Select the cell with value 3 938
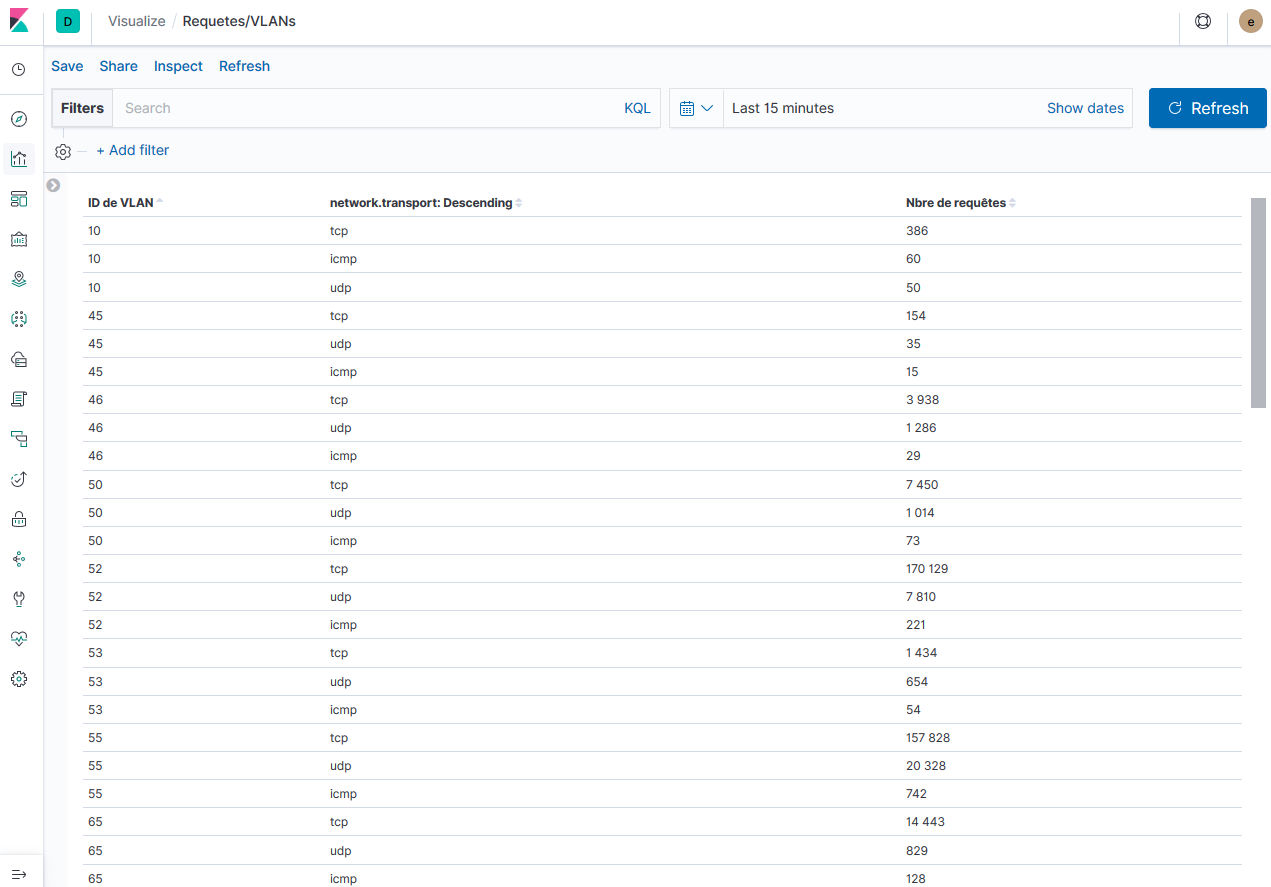This screenshot has width=1271, height=887. (x=922, y=399)
